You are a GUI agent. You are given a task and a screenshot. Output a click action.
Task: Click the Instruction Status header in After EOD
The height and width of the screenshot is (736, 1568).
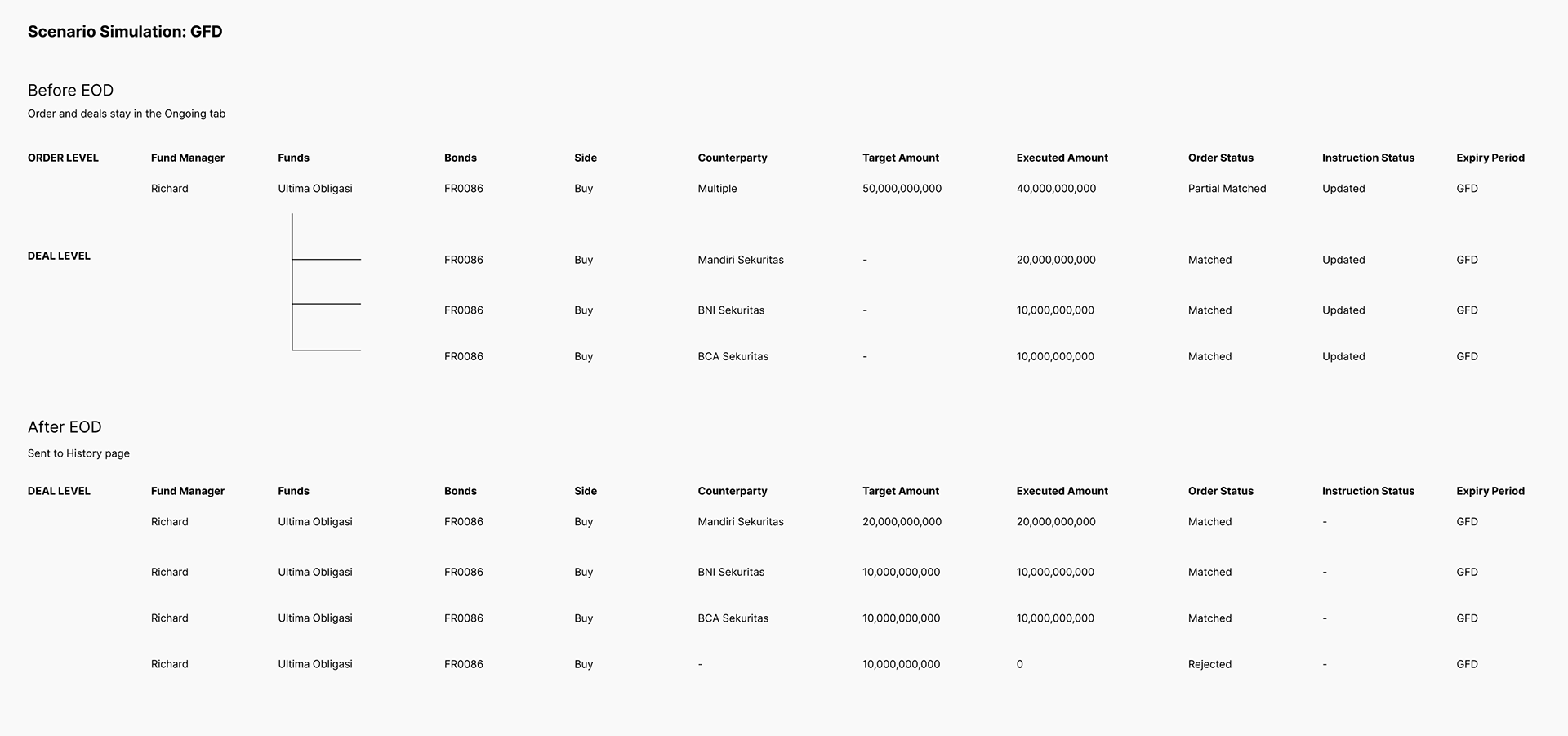coord(1368,491)
